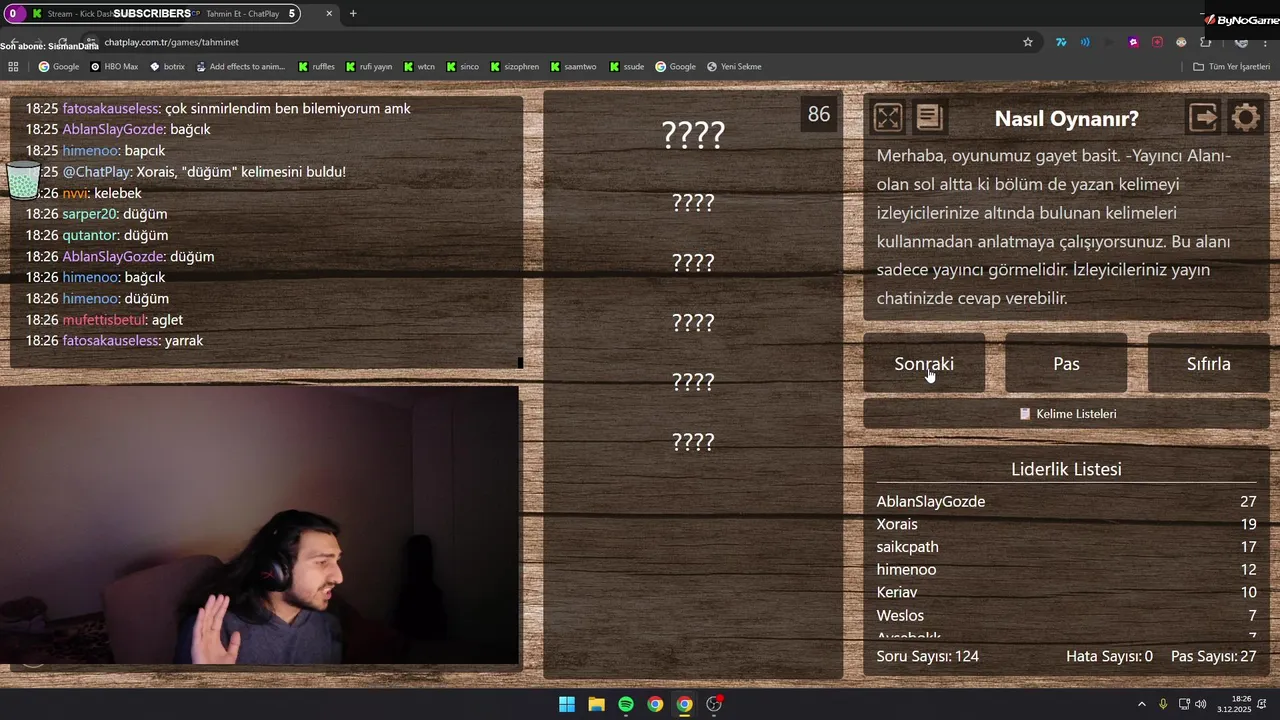Click mufettisbetul's aglet chat message
Viewport: 1280px width, 720px height.
tap(104, 320)
